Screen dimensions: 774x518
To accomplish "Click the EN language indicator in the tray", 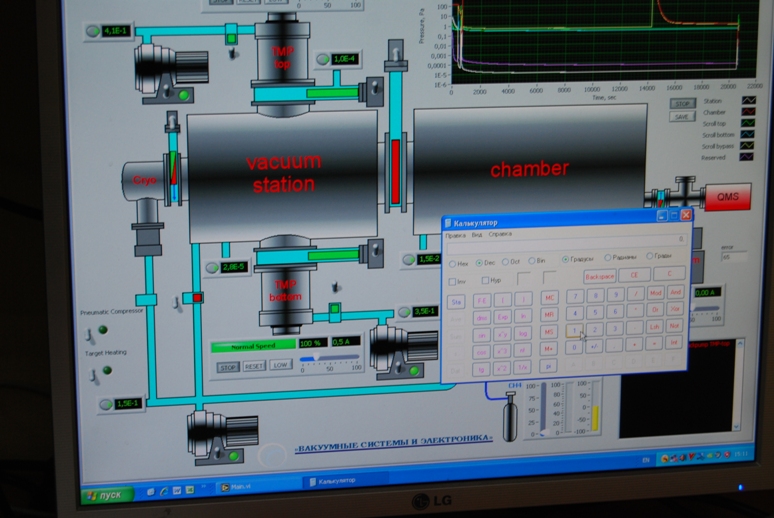I will coord(646,460).
